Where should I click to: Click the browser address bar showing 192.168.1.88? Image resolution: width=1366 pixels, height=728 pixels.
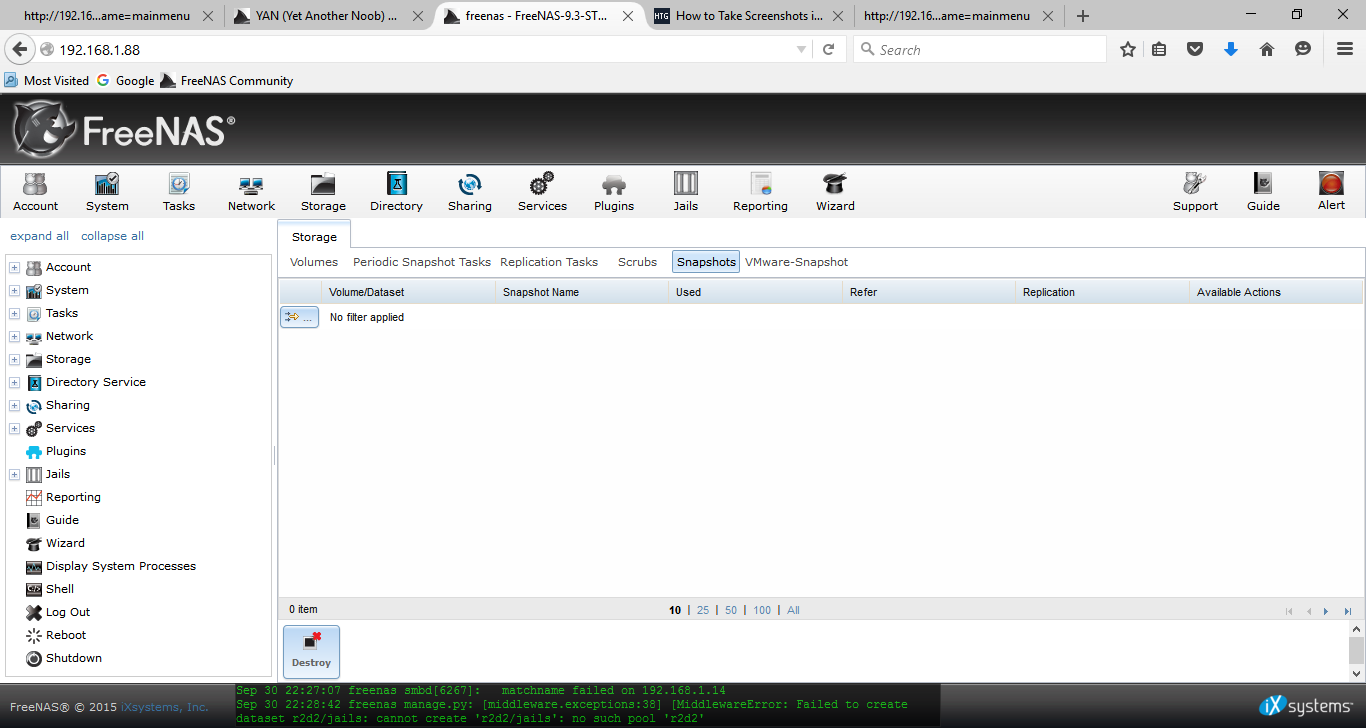point(425,50)
